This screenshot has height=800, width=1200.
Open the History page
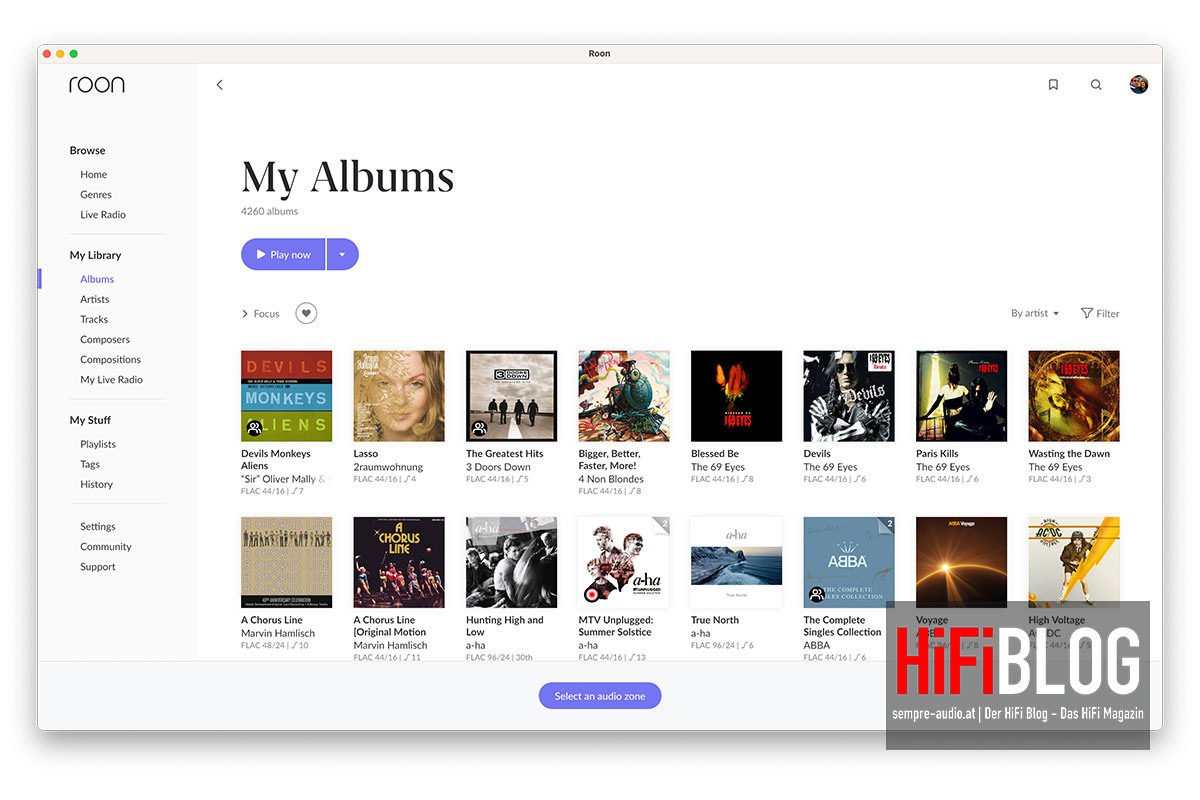click(96, 483)
